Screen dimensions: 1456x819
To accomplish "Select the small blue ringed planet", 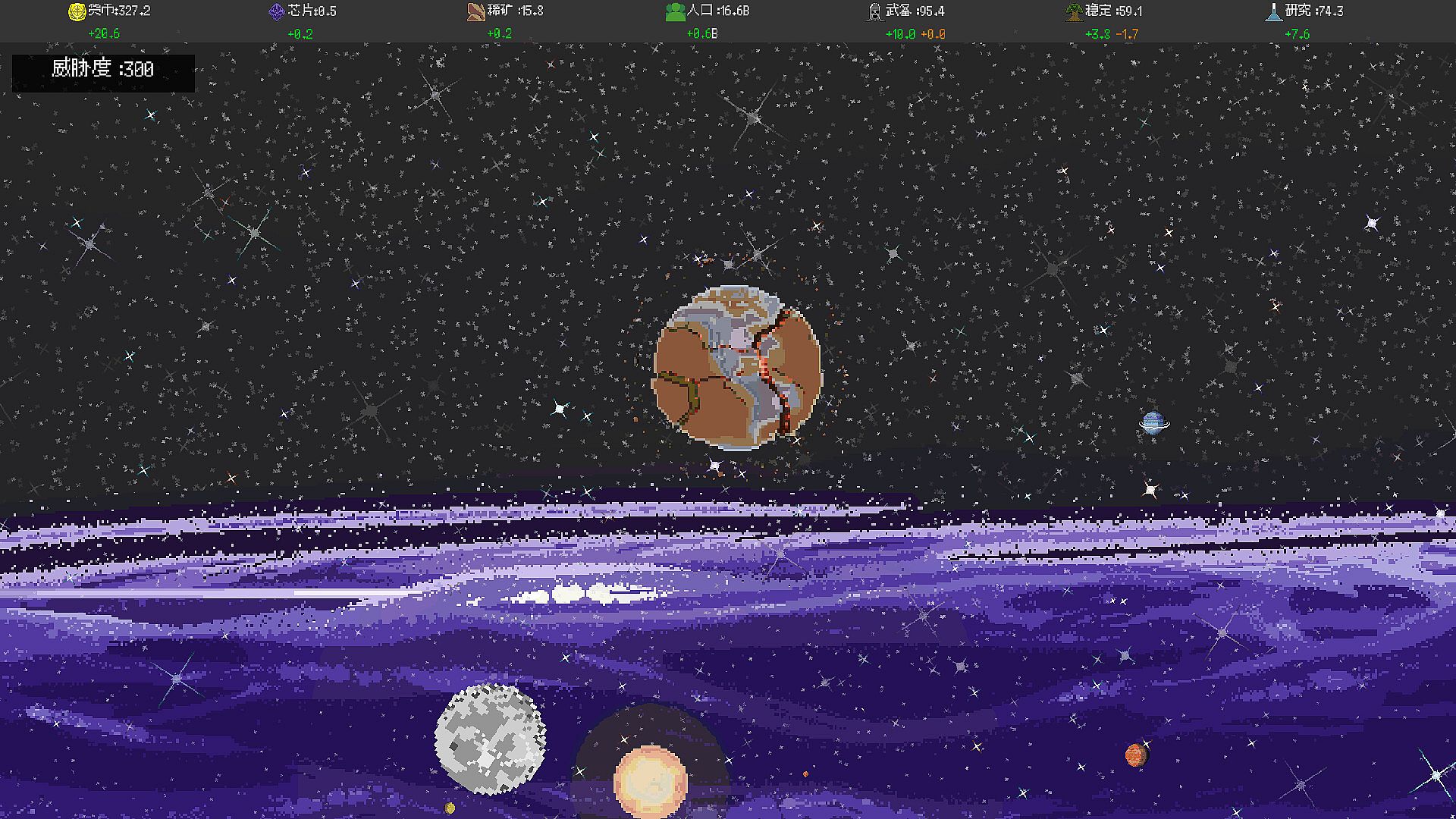I will pyautogui.click(x=1153, y=423).
